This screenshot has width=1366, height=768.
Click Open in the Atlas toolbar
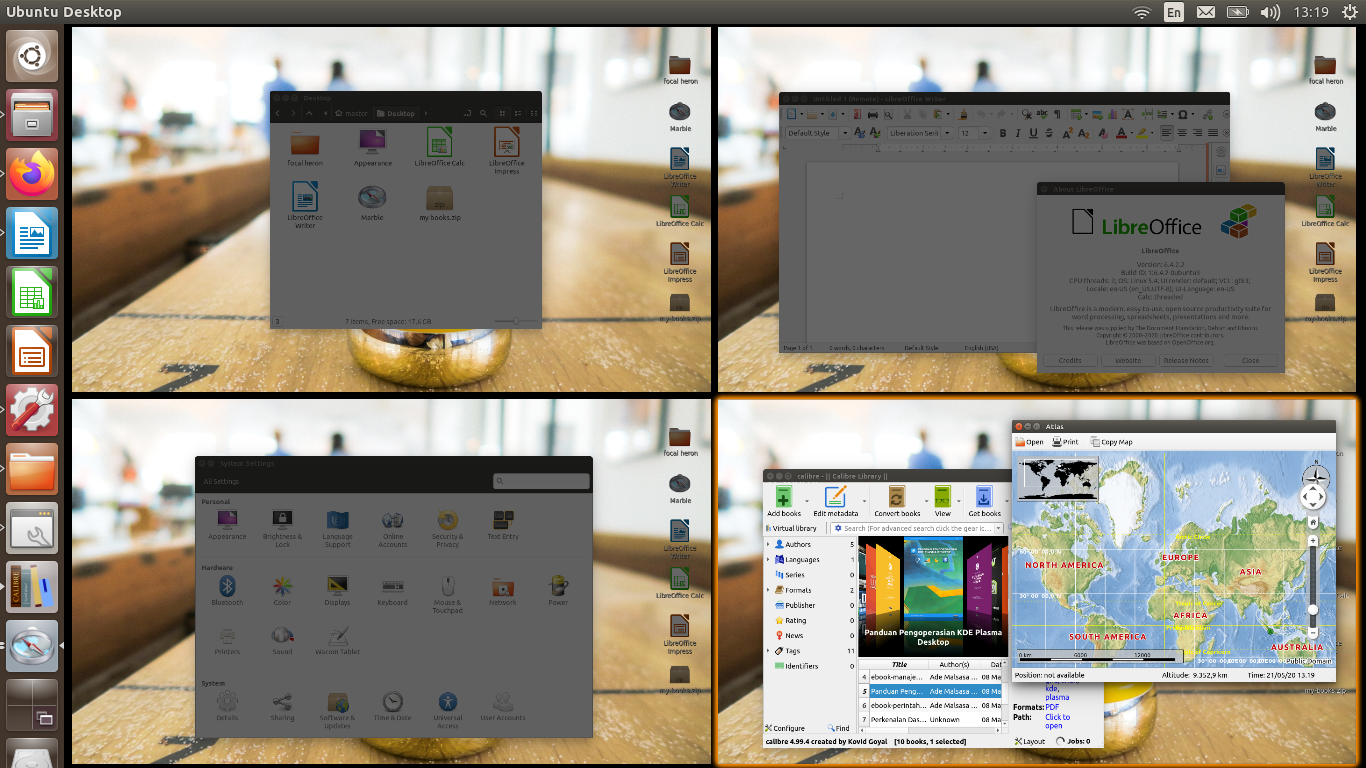click(1029, 442)
